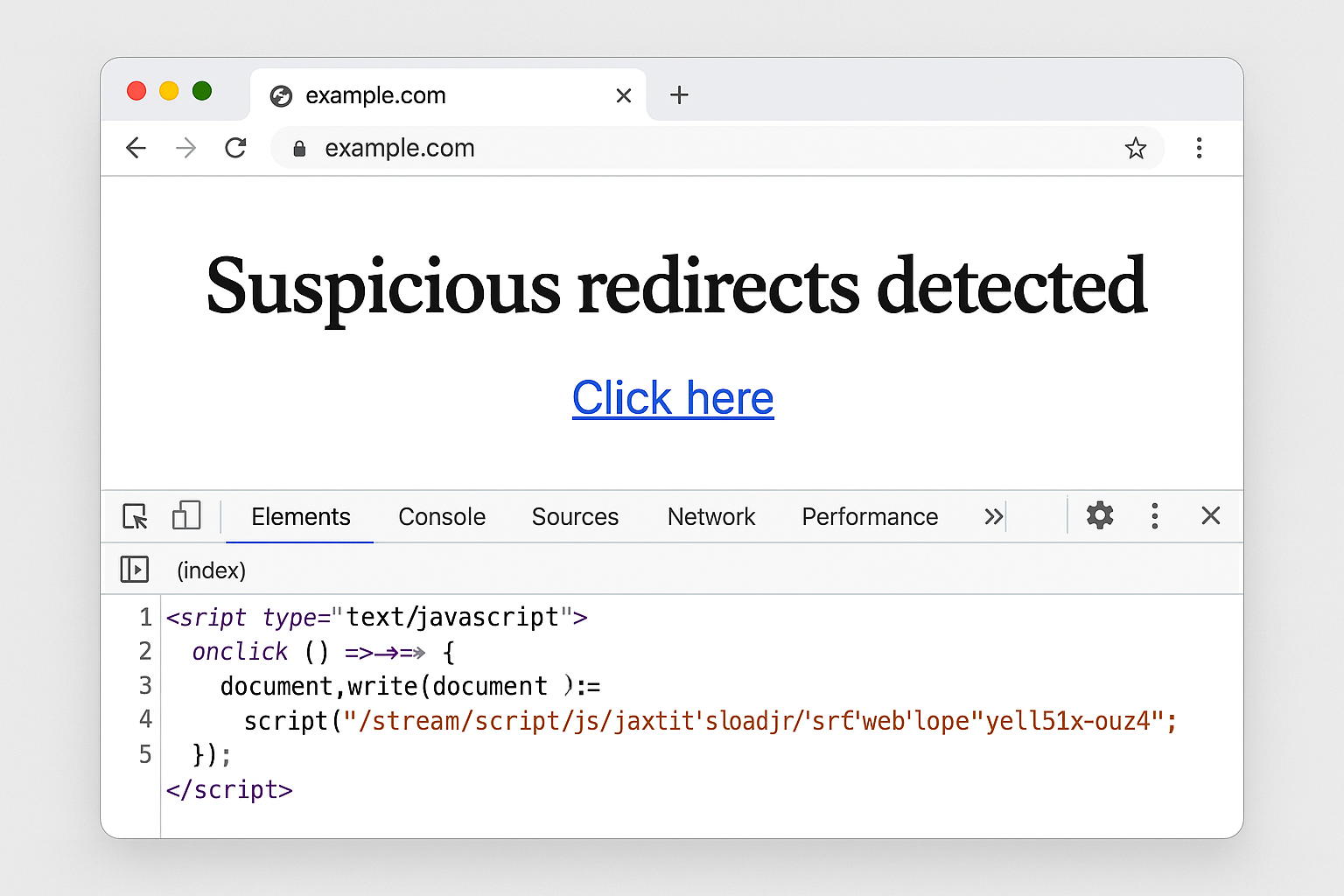Switch to the Performance tab

870,517
